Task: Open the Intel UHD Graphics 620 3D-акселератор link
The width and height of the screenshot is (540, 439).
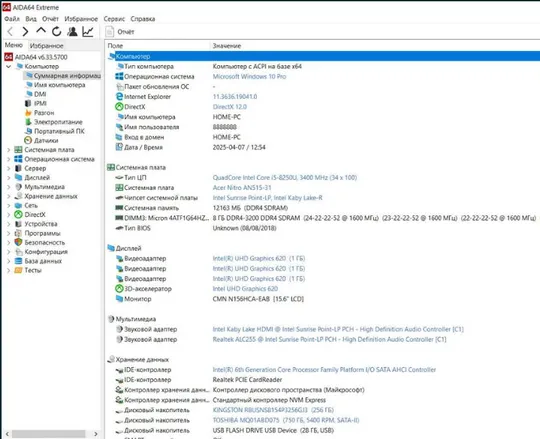Action: pos(245,289)
